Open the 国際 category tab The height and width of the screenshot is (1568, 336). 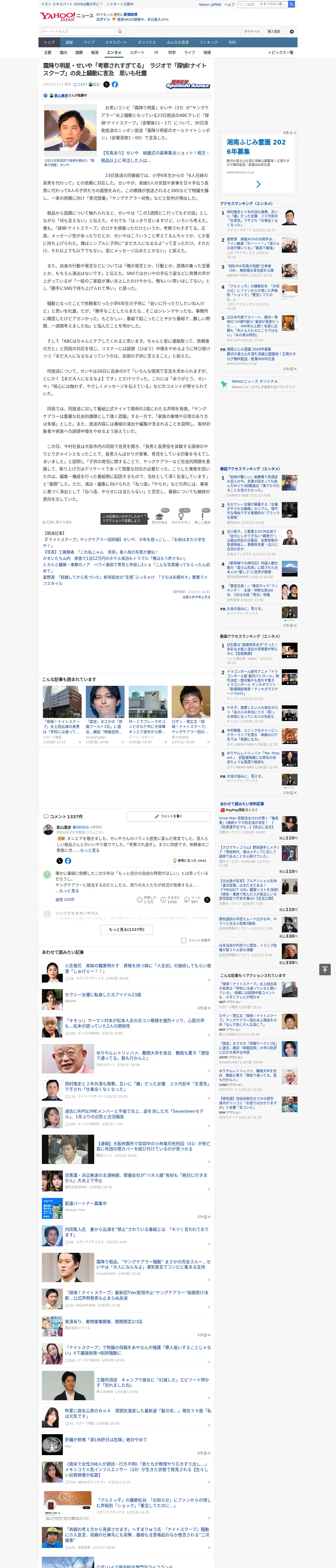(79, 52)
